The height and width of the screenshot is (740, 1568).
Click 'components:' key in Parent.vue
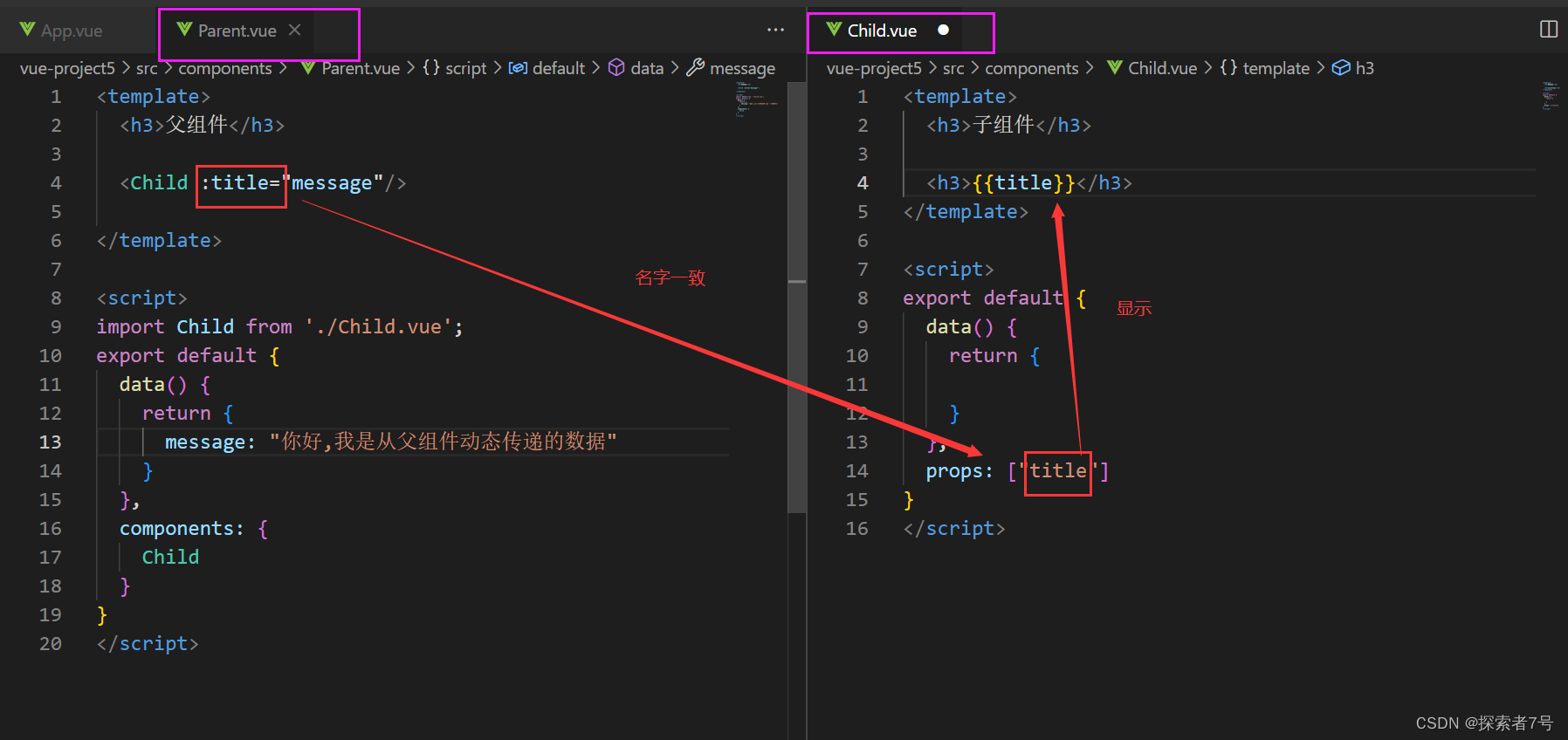click(182, 528)
